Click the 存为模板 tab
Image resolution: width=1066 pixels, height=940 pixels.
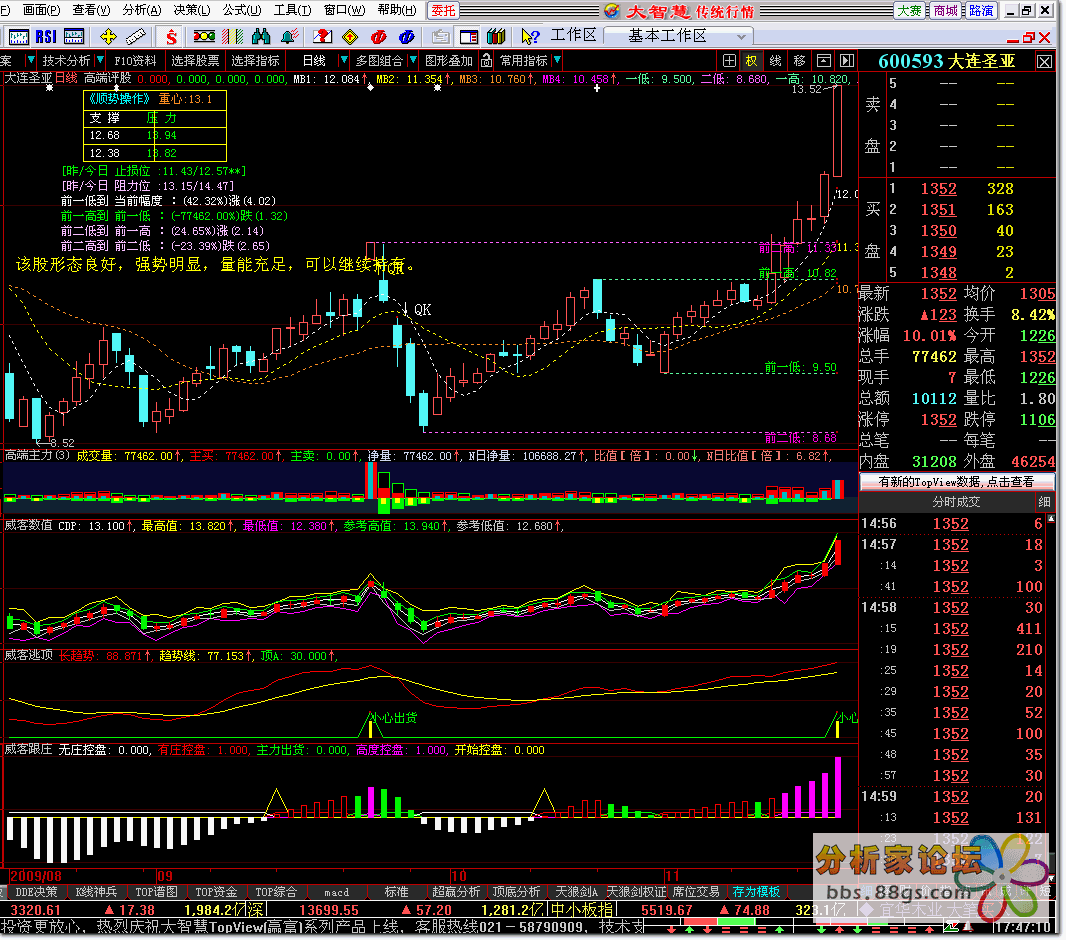pyautogui.click(x=756, y=892)
